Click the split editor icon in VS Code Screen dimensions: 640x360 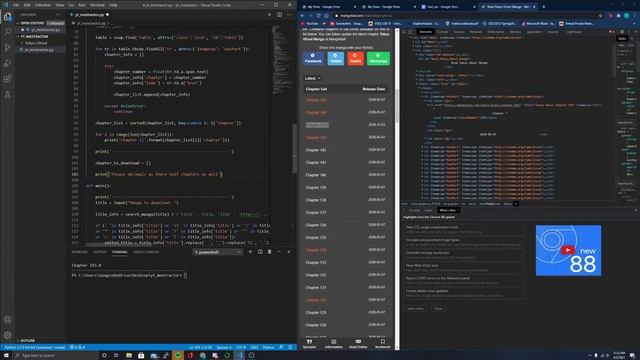[x=280, y=15]
